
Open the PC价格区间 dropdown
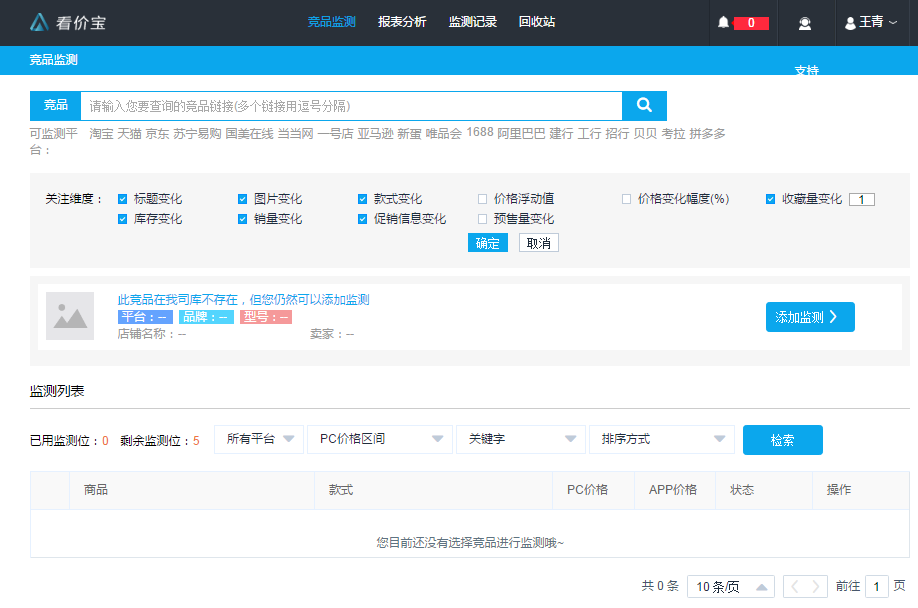pos(379,439)
